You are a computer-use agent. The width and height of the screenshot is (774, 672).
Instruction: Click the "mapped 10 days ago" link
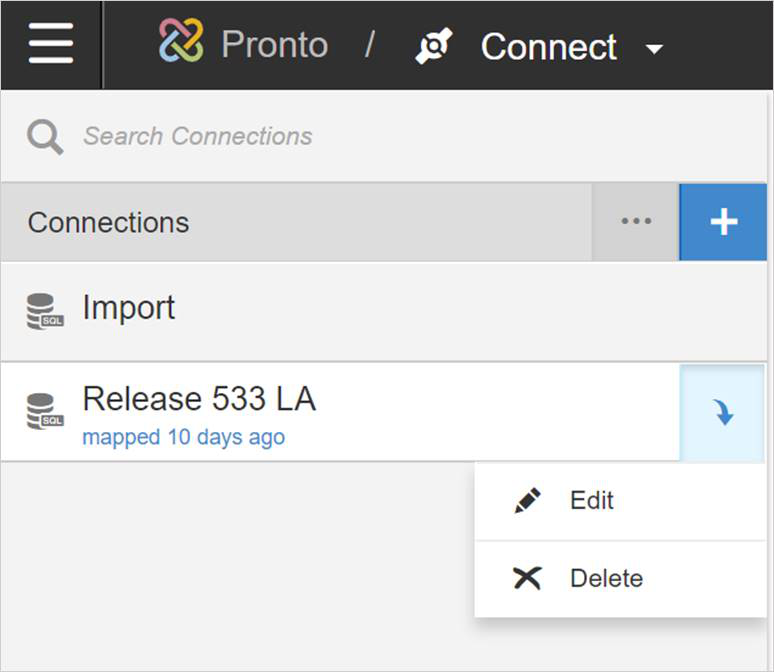coord(183,437)
